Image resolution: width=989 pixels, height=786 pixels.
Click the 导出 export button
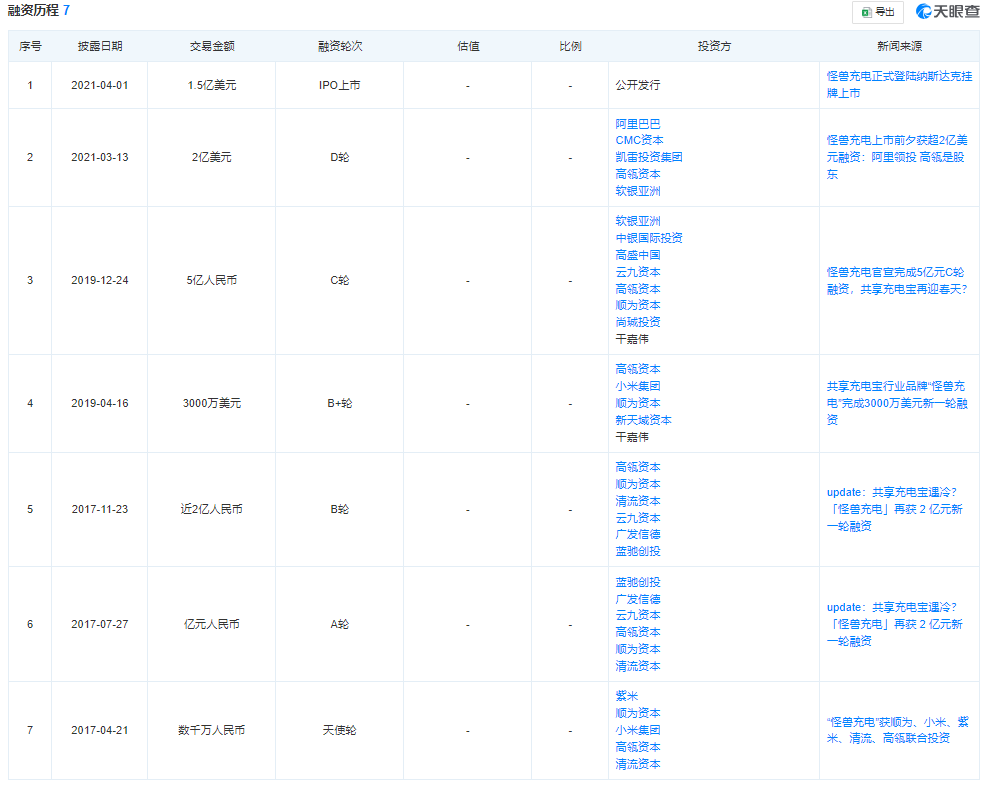point(877,12)
